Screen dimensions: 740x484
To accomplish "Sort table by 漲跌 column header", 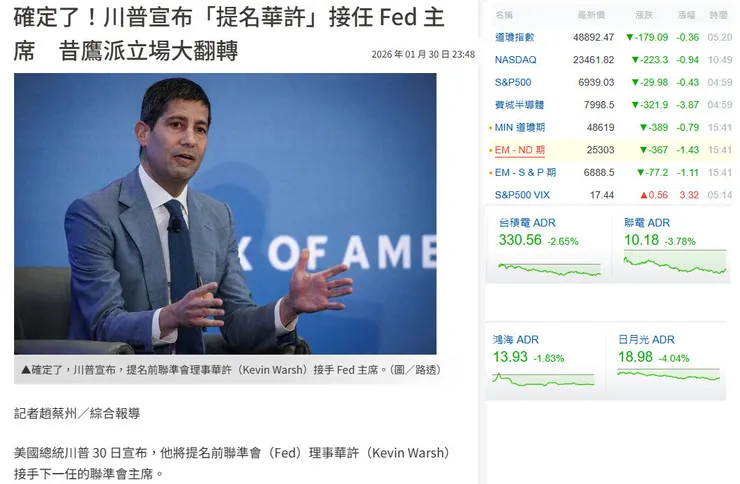I will [644, 15].
